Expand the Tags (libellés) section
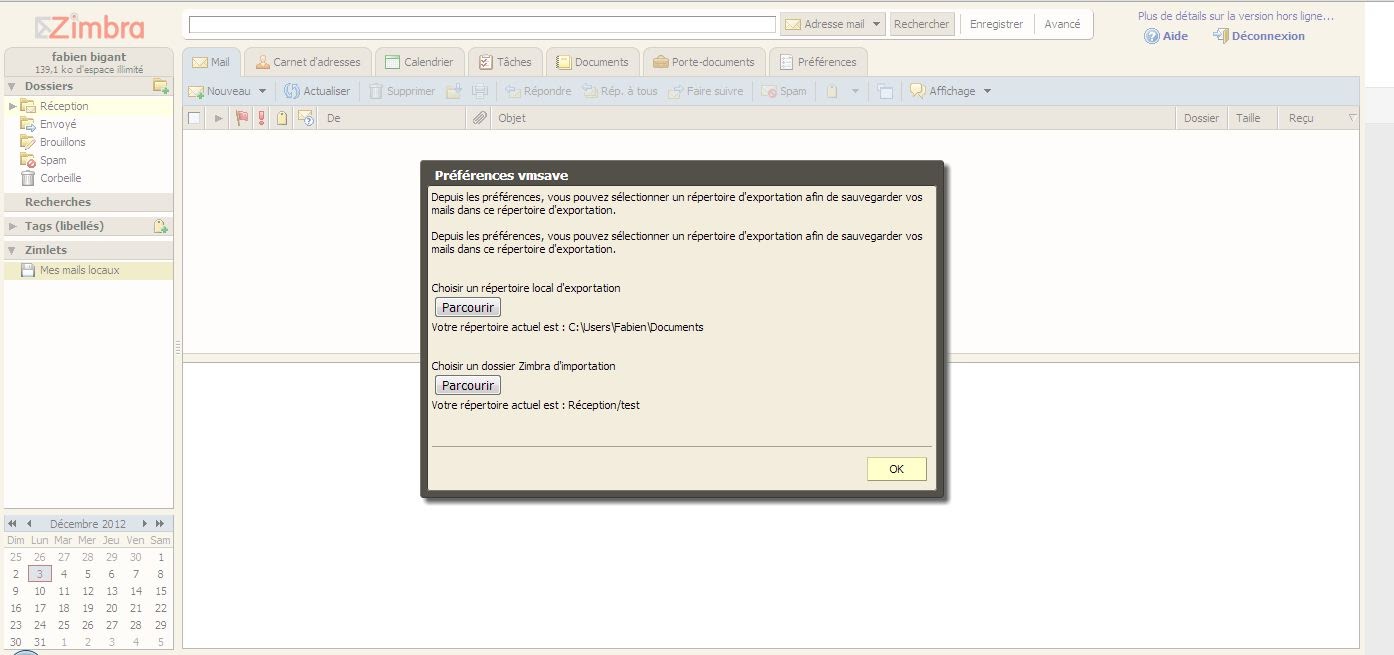The height and width of the screenshot is (655, 1394). click(x=13, y=226)
